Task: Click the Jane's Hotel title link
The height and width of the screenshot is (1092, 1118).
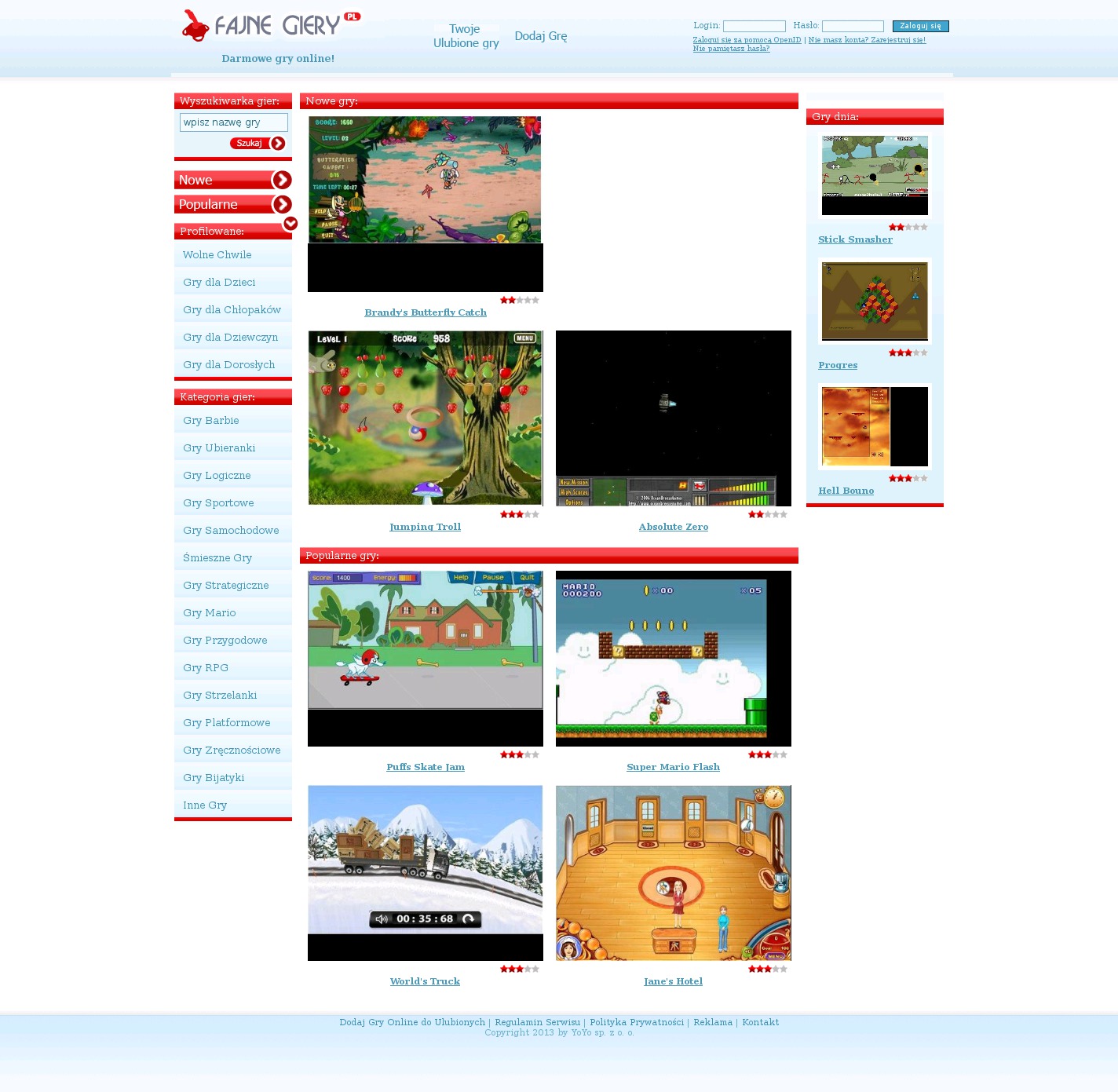Action: click(673, 982)
